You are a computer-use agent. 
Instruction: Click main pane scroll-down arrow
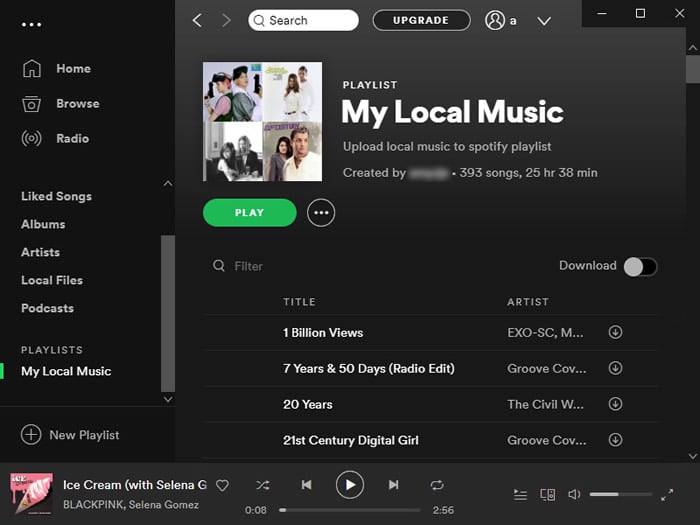point(692,456)
